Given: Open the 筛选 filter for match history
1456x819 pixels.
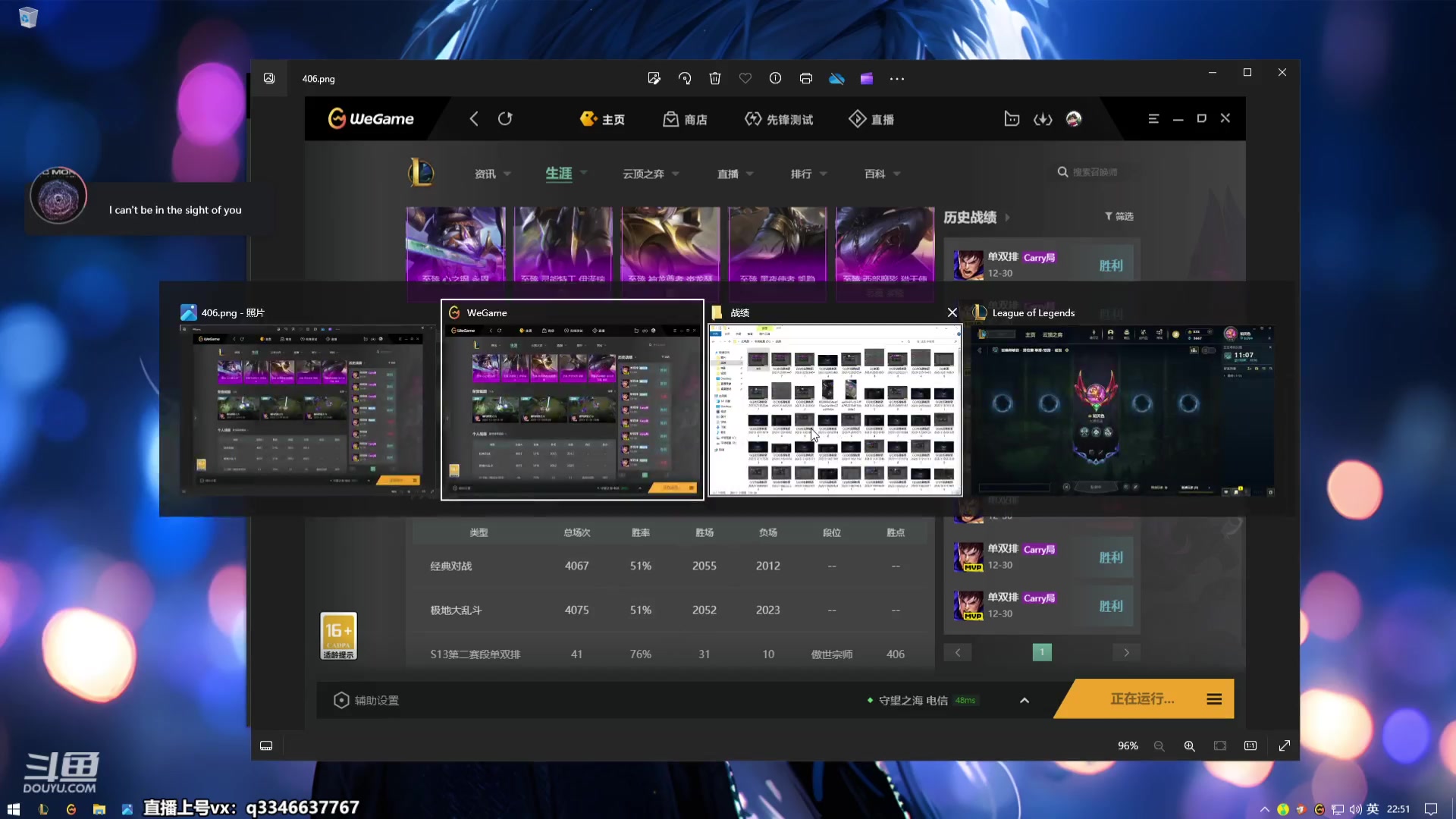Looking at the screenshot, I should 1119,216.
